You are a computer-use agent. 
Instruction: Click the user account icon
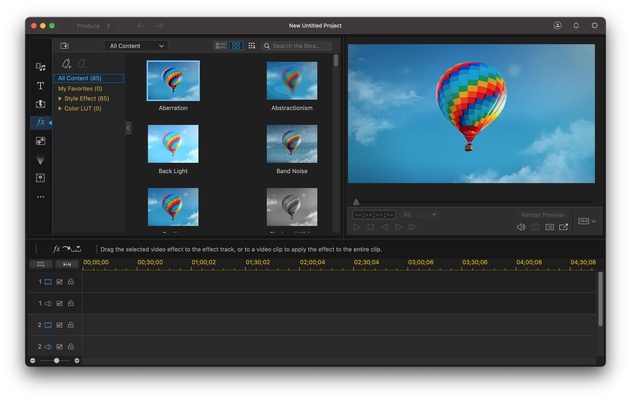point(557,25)
